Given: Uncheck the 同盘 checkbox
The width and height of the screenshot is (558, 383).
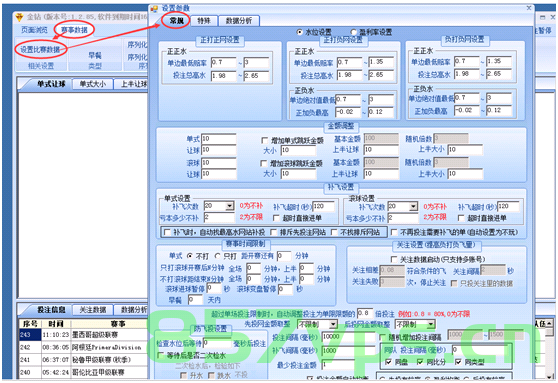Looking at the screenshot, I should coord(389,362).
